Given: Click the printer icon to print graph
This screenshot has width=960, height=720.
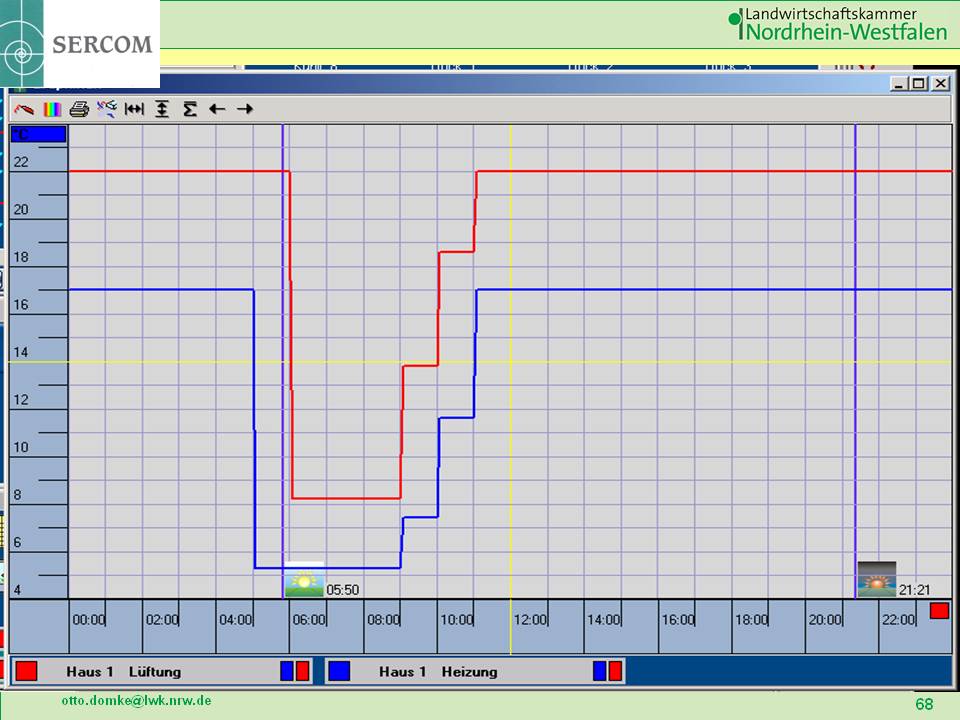Looking at the screenshot, I should [x=80, y=109].
